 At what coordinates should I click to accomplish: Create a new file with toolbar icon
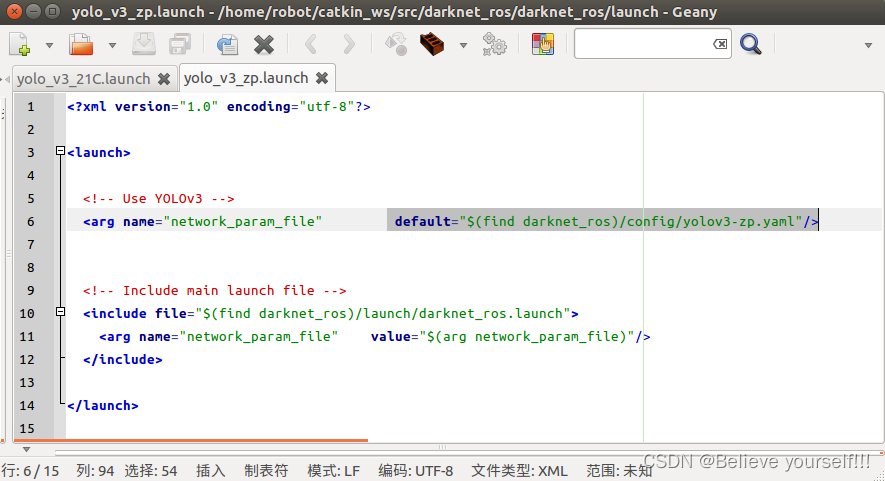click(20, 44)
